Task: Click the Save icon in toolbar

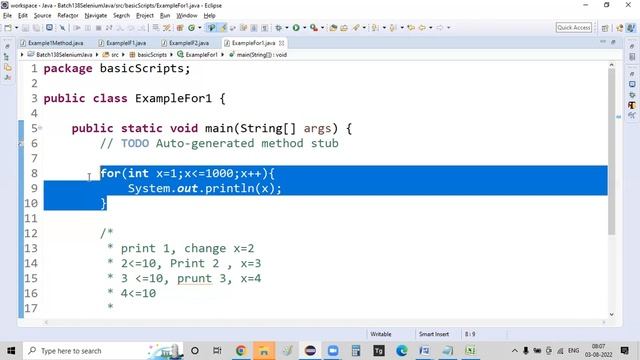Action: click(x=25, y=28)
